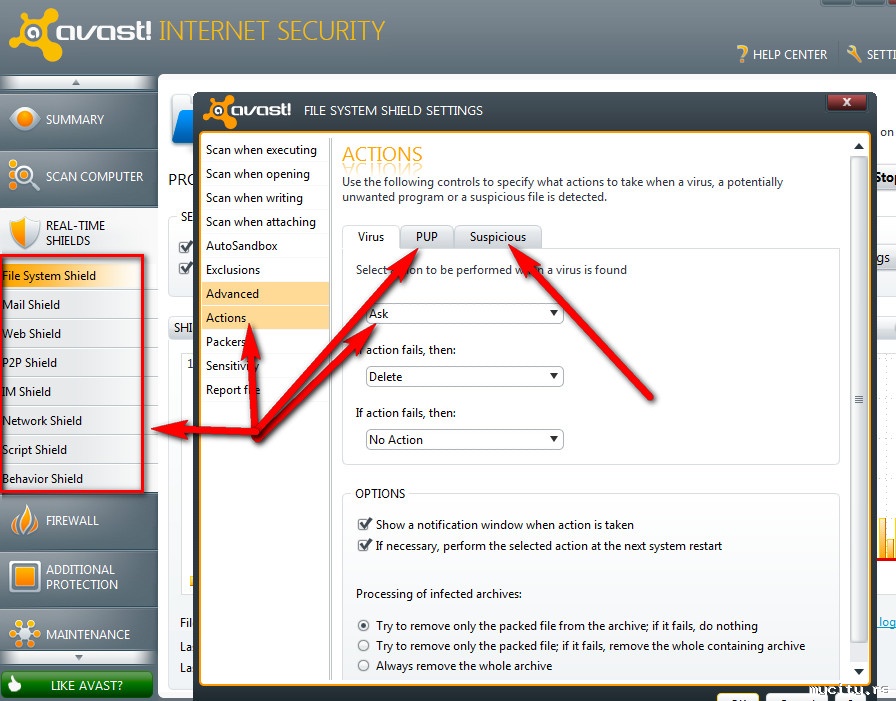The width and height of the screenshot is (896, 701).
Task: Click dialog scrollbar up arrow
Action: (858, 146)
